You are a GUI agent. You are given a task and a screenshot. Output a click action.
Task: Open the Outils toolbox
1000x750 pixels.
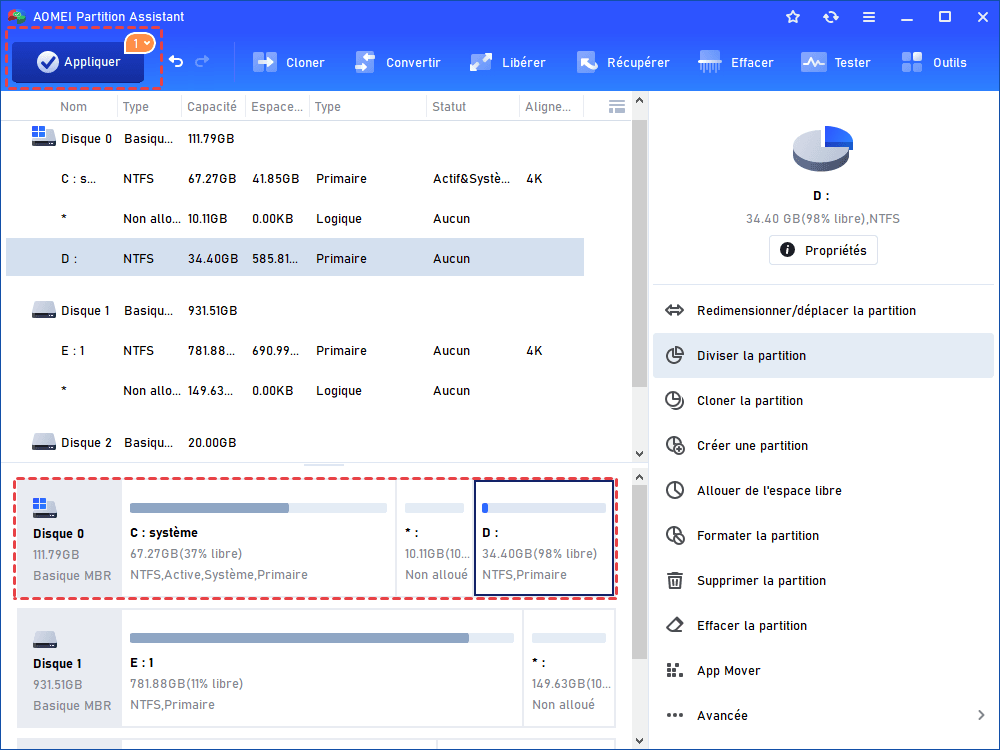point(913,62)
